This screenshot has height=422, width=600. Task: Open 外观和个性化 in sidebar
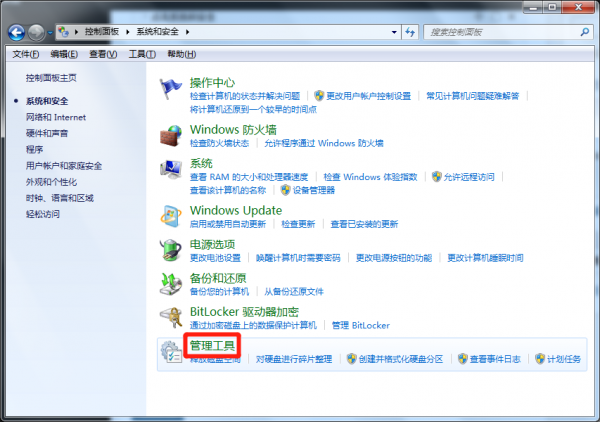tap(51, 182)
